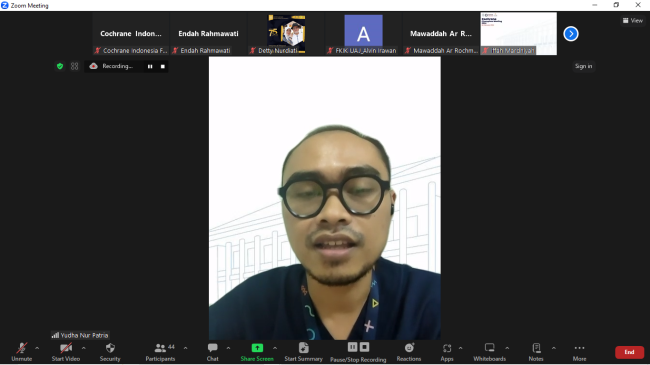Open the Security shield icon

tap(110, 348)
